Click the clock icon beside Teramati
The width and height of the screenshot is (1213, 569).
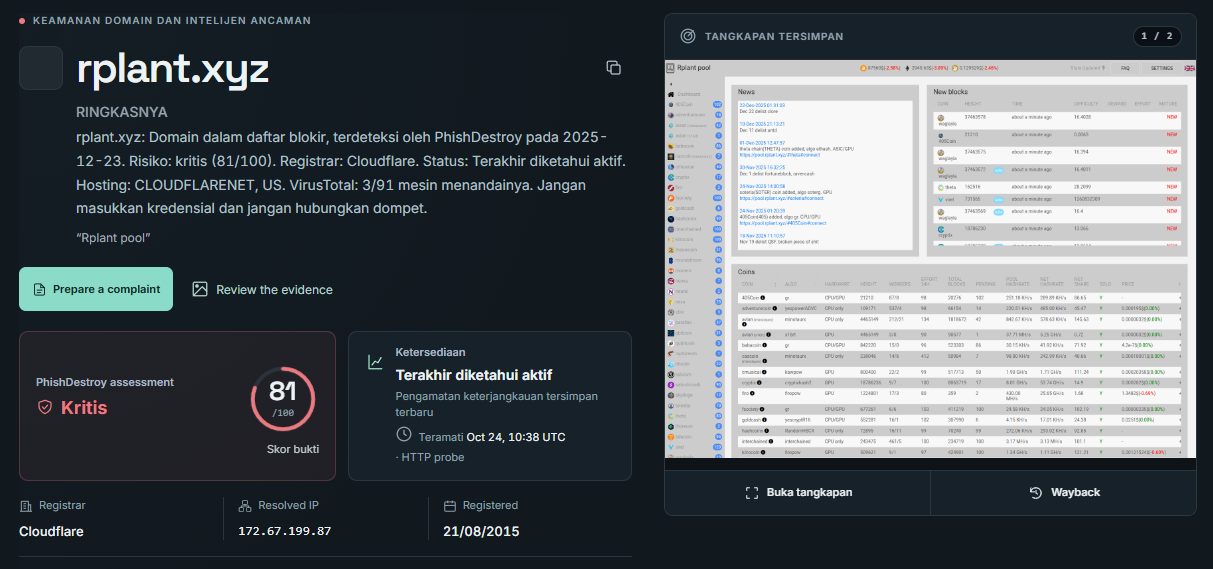[x=404, y=434]
